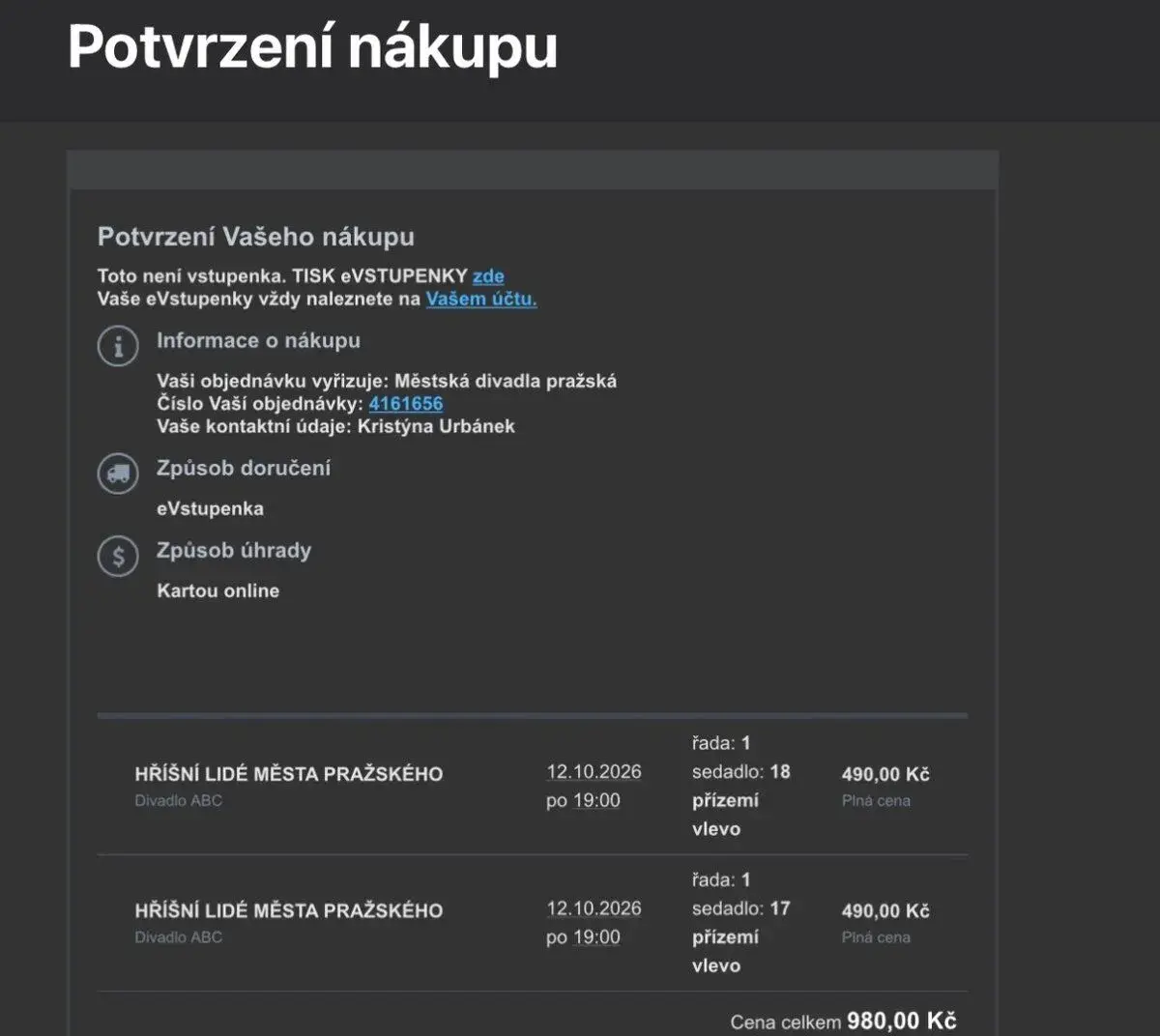This screenshot has height=1036, width=1160.
Task: Click the show title in seat 17 row
Action: pyautogui.click(x=289, y=910)
